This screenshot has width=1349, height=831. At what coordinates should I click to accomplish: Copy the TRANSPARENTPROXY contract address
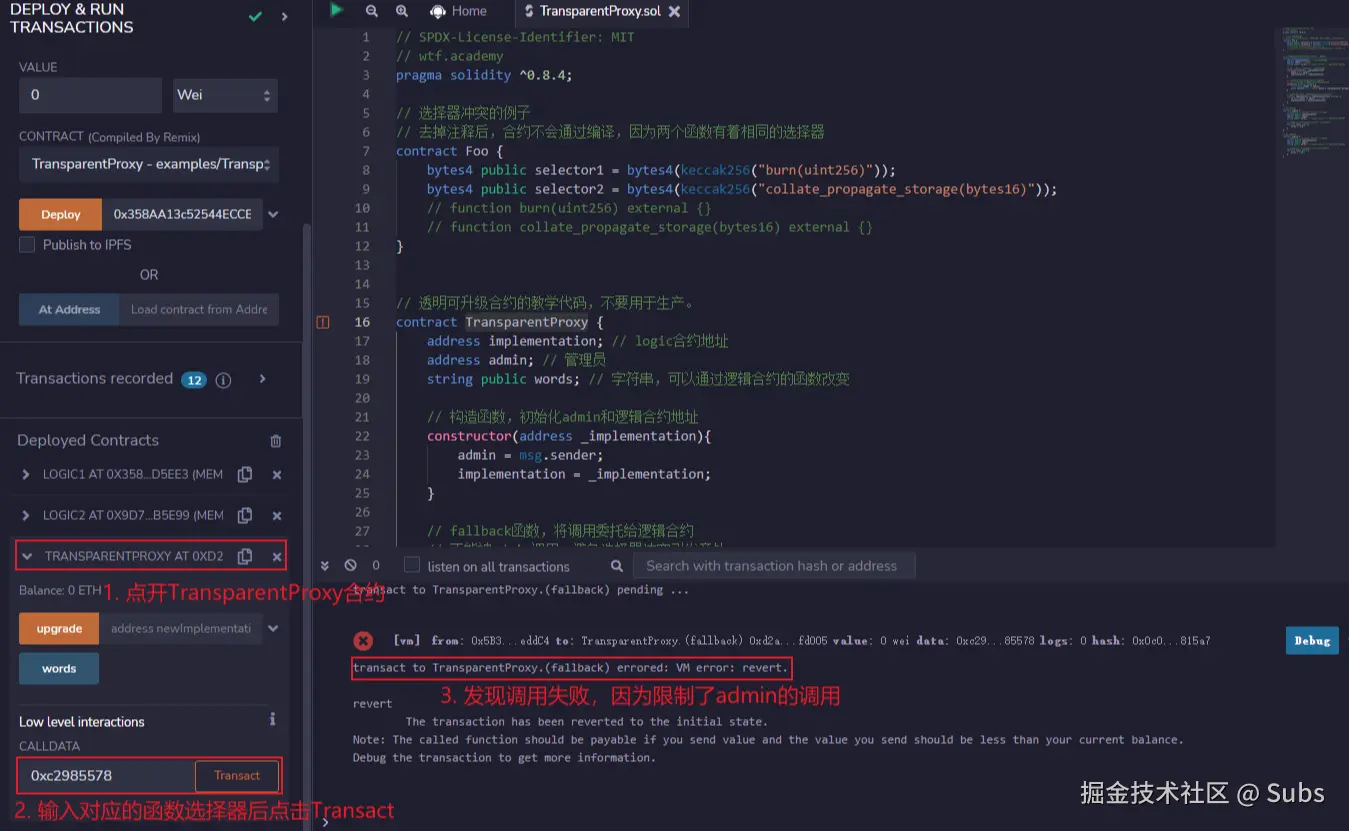point(245,556)
